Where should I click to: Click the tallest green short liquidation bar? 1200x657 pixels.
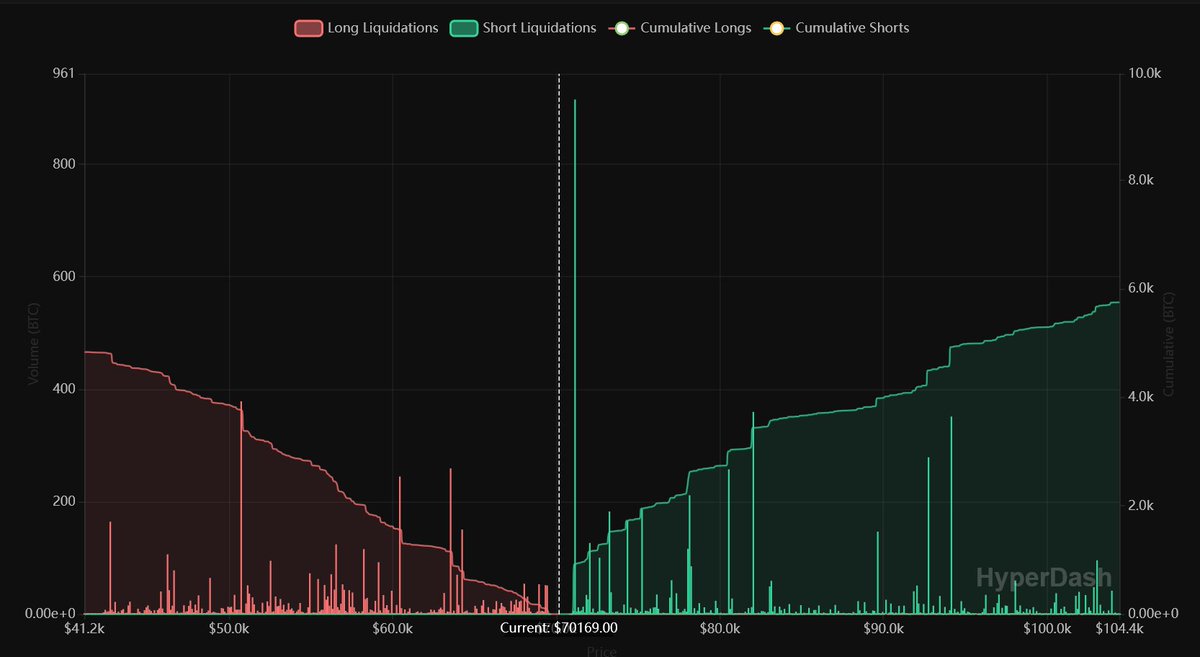575,356
